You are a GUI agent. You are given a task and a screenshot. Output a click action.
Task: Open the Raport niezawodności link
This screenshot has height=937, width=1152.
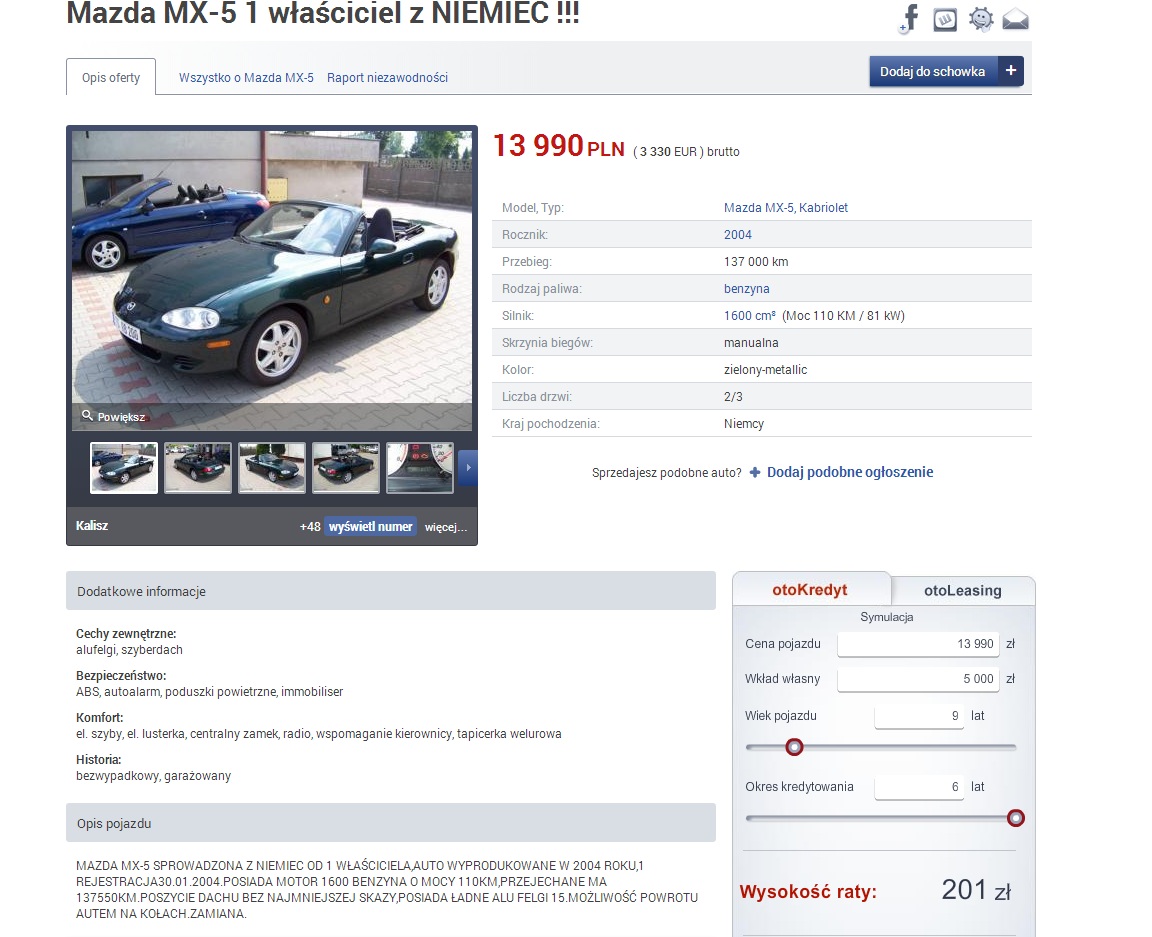387,77
